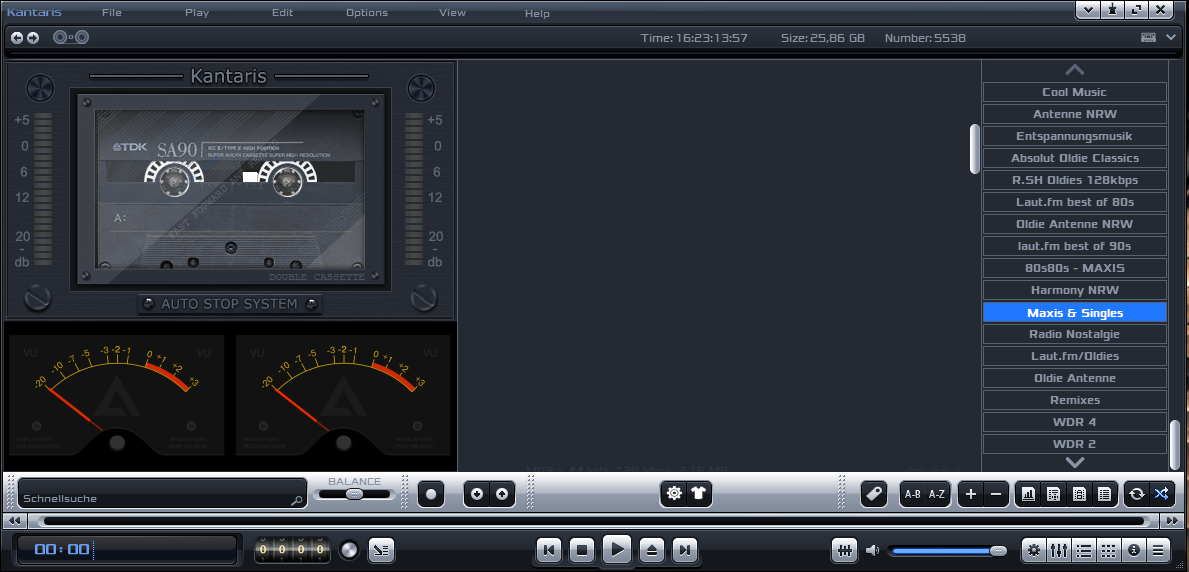Screen dimensions: 1189x572
Task: Click the back arrow navigation icon
Action: point(17,37)
